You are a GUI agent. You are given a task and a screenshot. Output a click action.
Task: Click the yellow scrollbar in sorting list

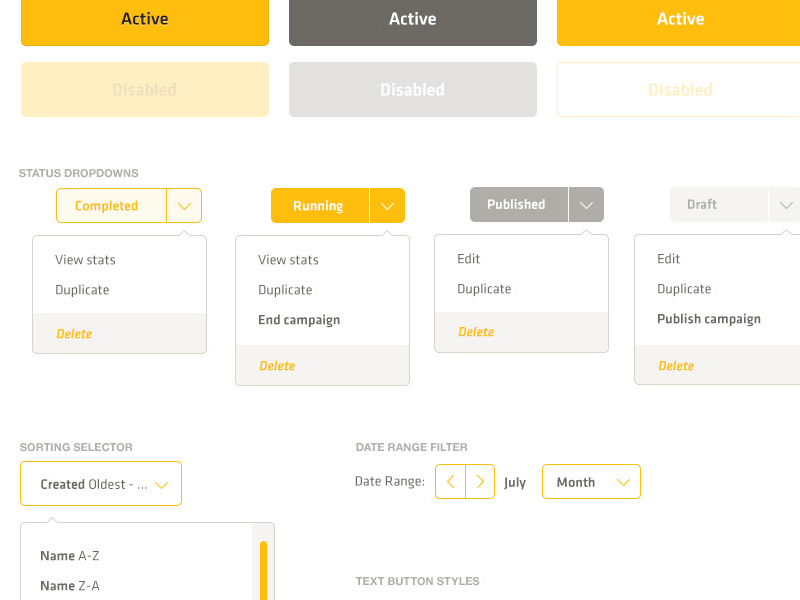(263, 570)
